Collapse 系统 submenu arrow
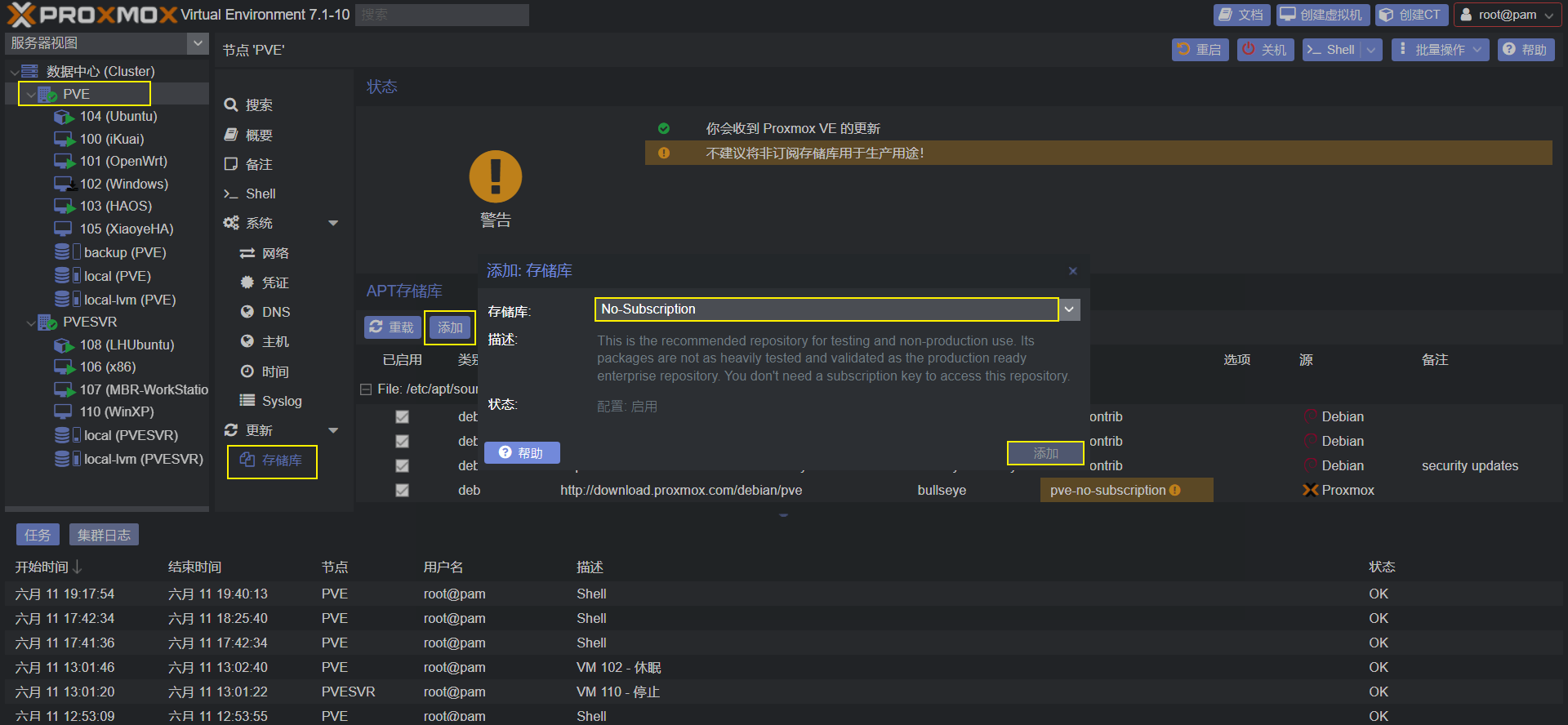The height and width of the screenshot is (725, 1568). (333, 223)
